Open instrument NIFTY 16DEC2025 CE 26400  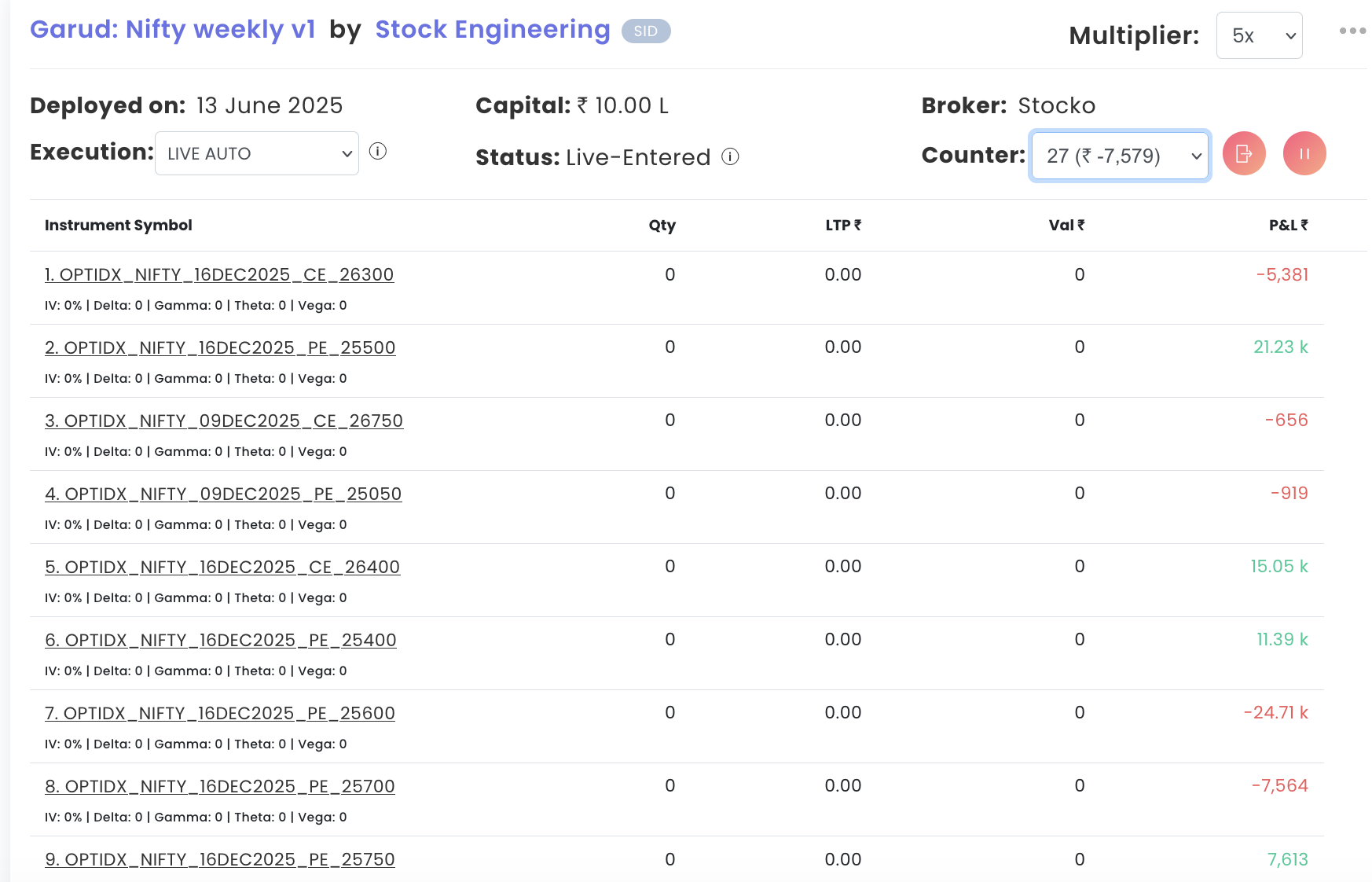[222, 568]
